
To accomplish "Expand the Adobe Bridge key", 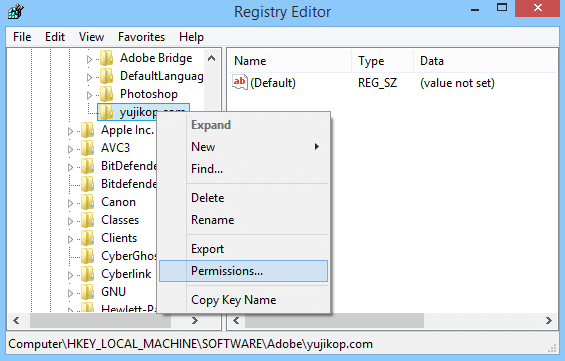I will tap(89, 59).
